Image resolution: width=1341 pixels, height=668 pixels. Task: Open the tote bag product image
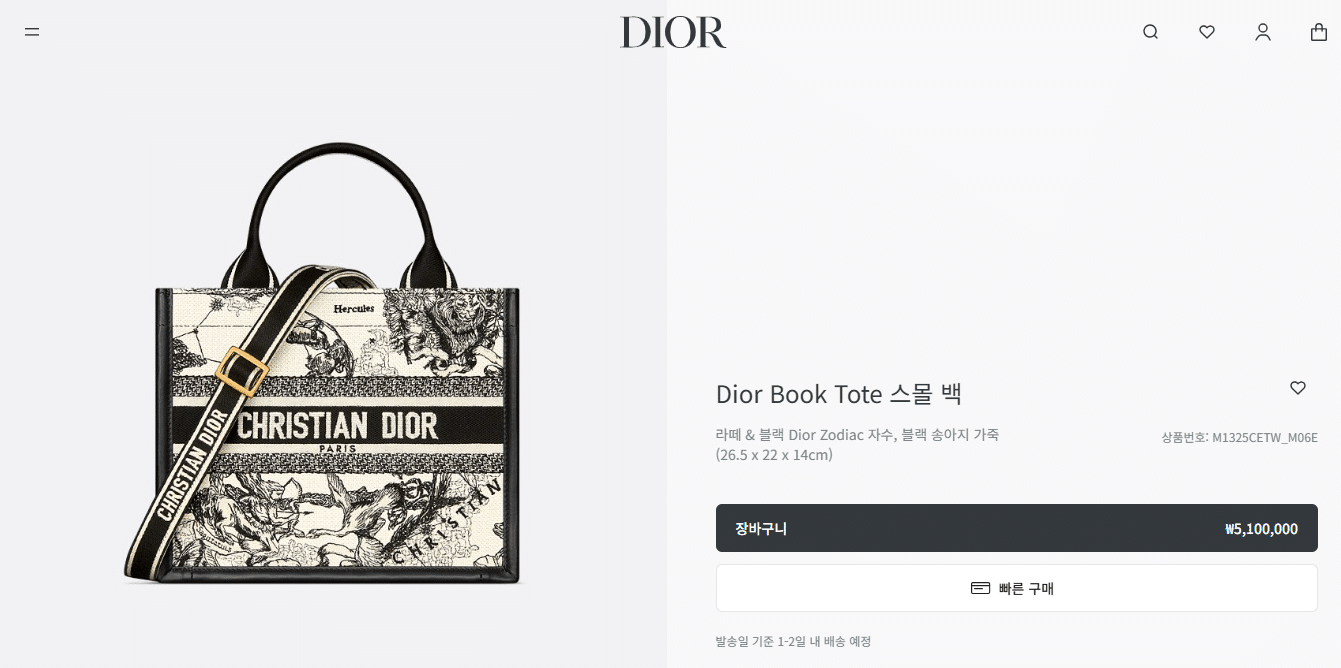[322, 364]
